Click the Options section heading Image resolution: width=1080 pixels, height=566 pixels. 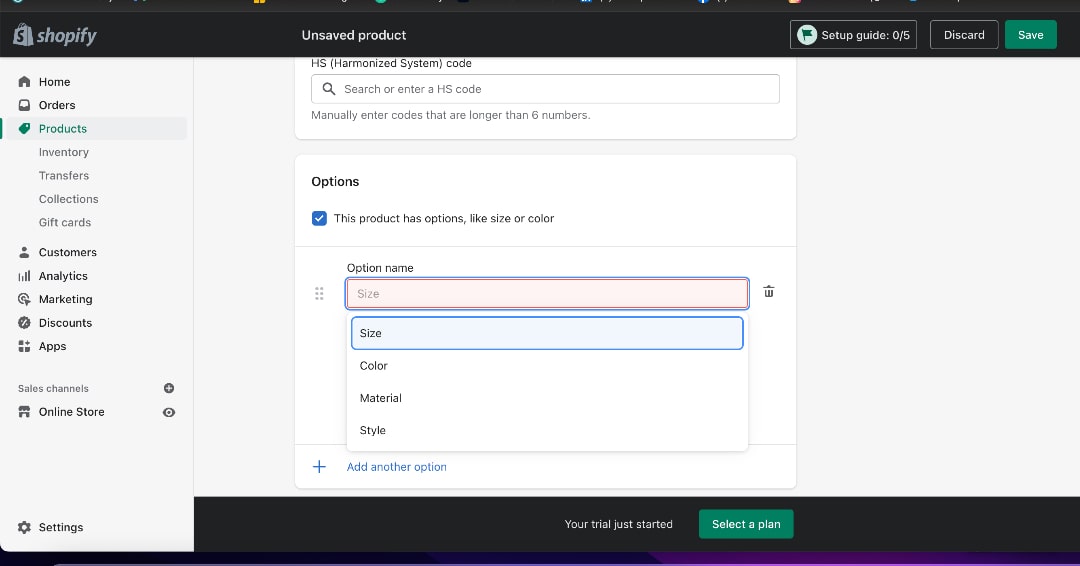click(335, 181)
